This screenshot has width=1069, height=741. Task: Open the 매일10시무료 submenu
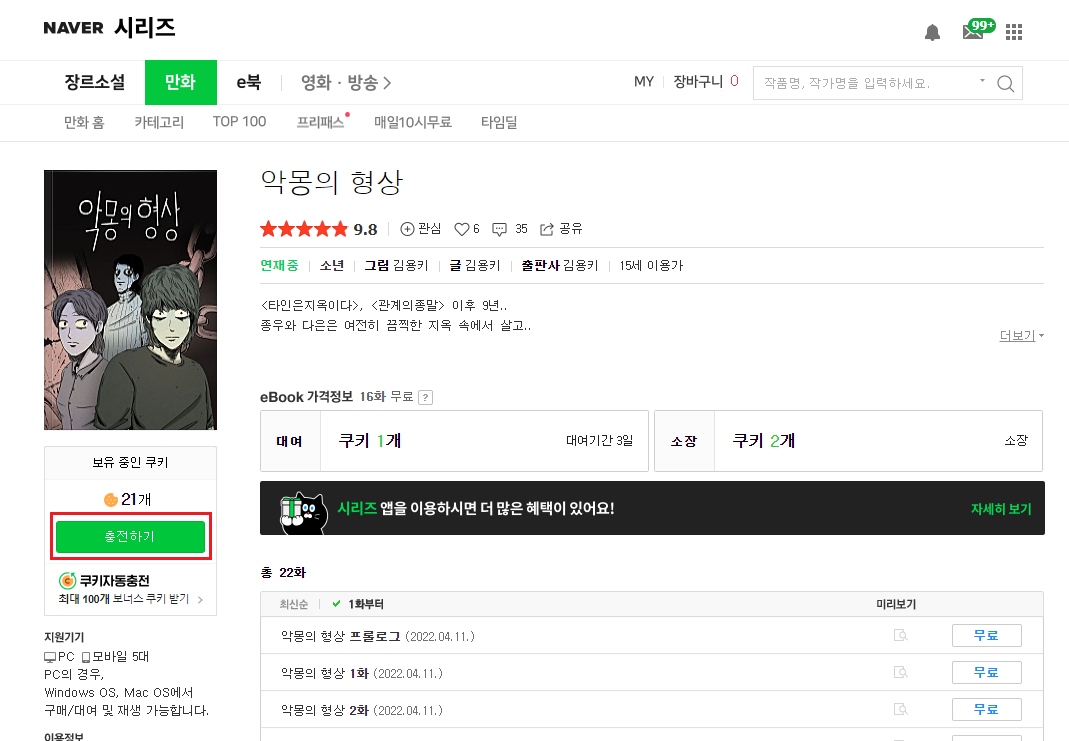(412, 123)
